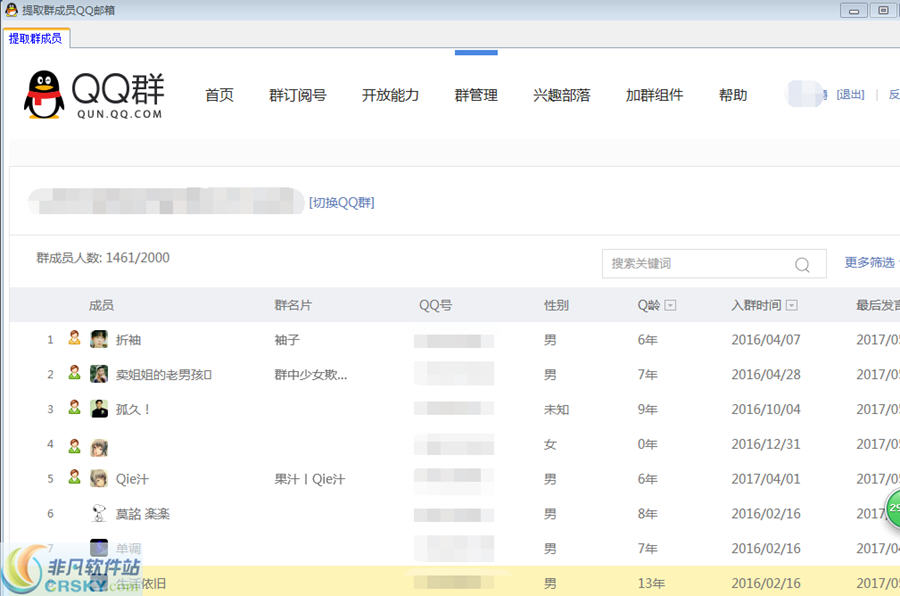
Task: Open avatar of member 卖姐姐的老男孩
Action: 99,374
